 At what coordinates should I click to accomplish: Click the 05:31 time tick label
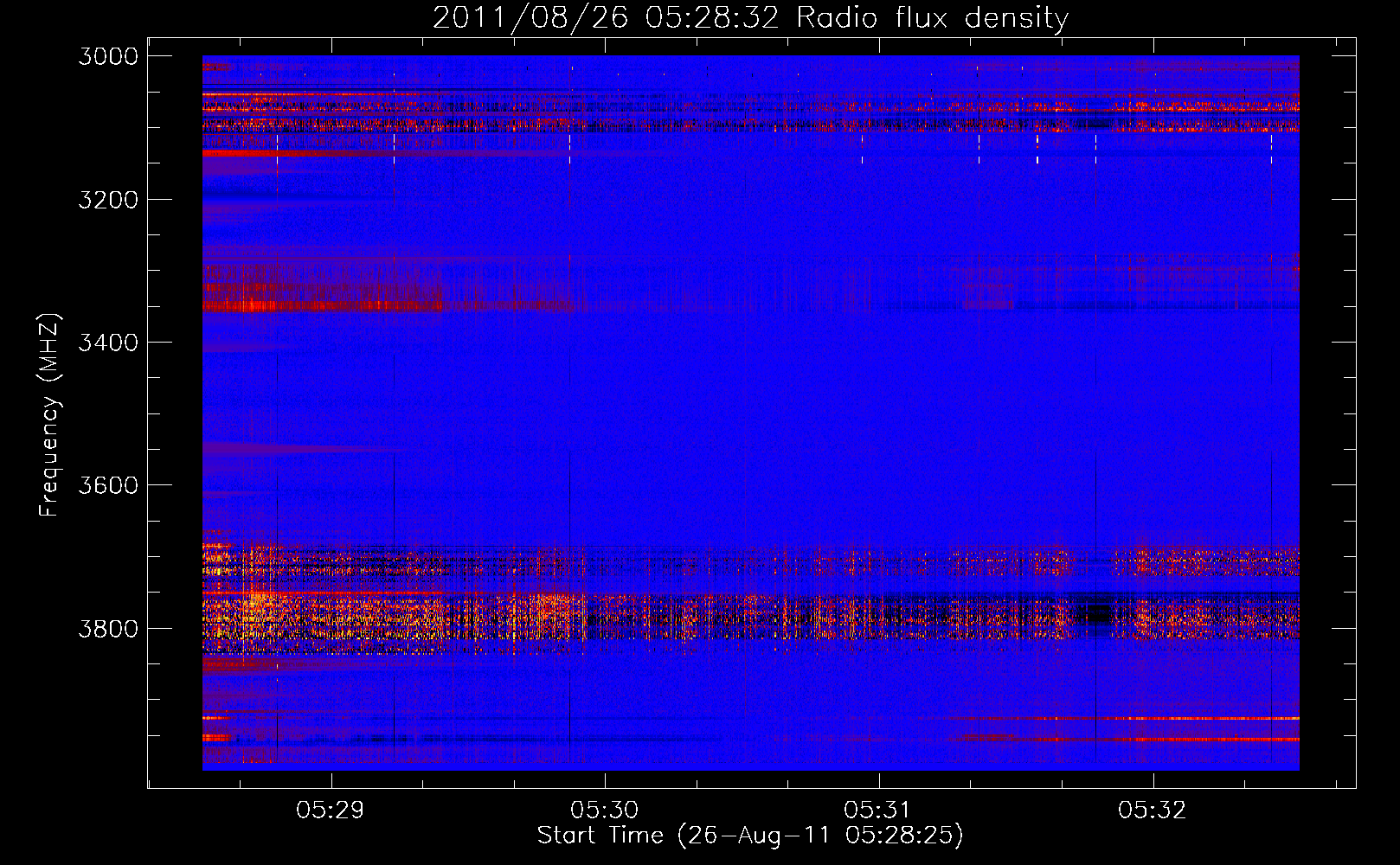coord(878,811)
